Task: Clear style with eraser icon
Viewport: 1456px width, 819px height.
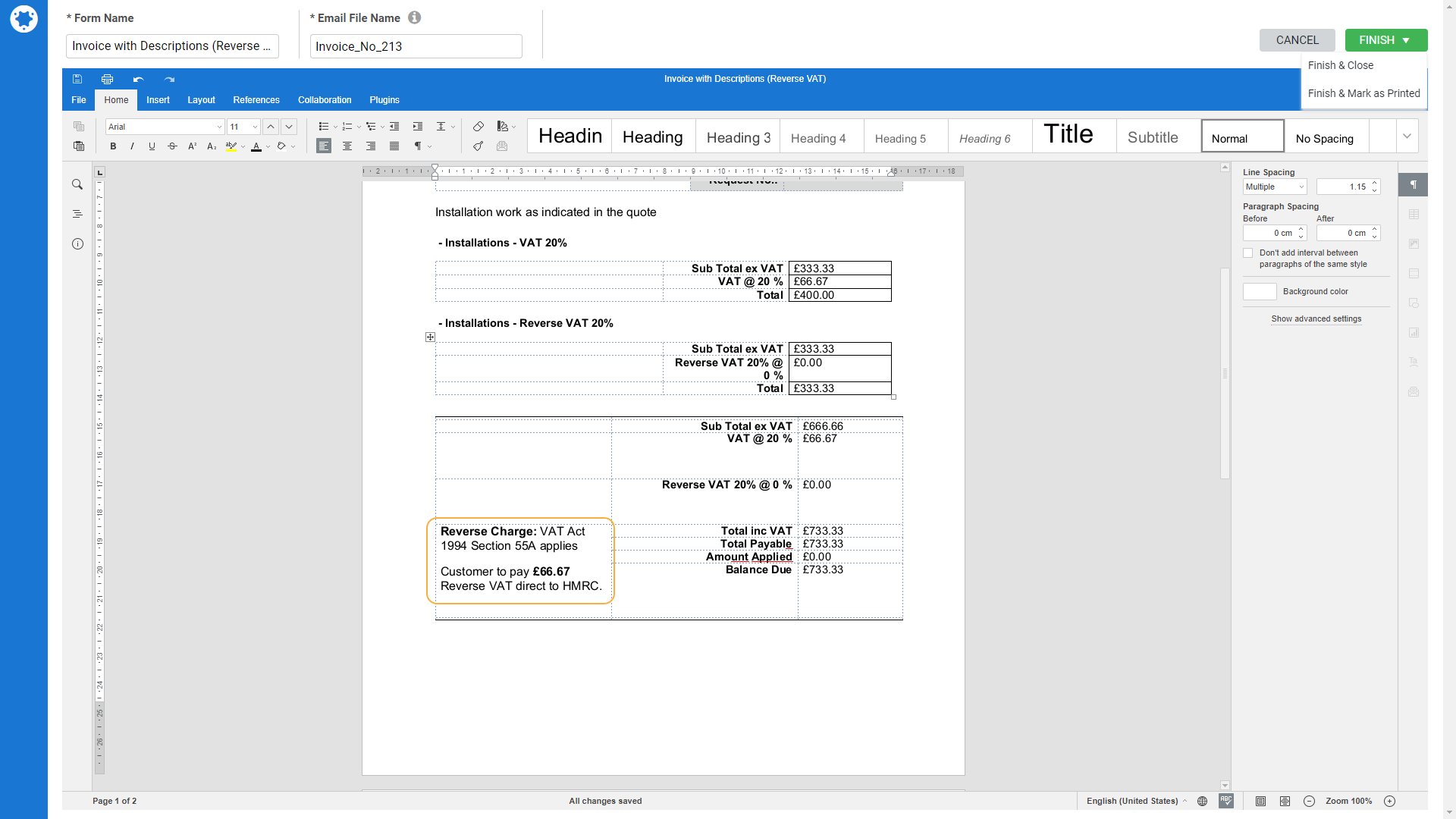Action: [x=478, y=127]
